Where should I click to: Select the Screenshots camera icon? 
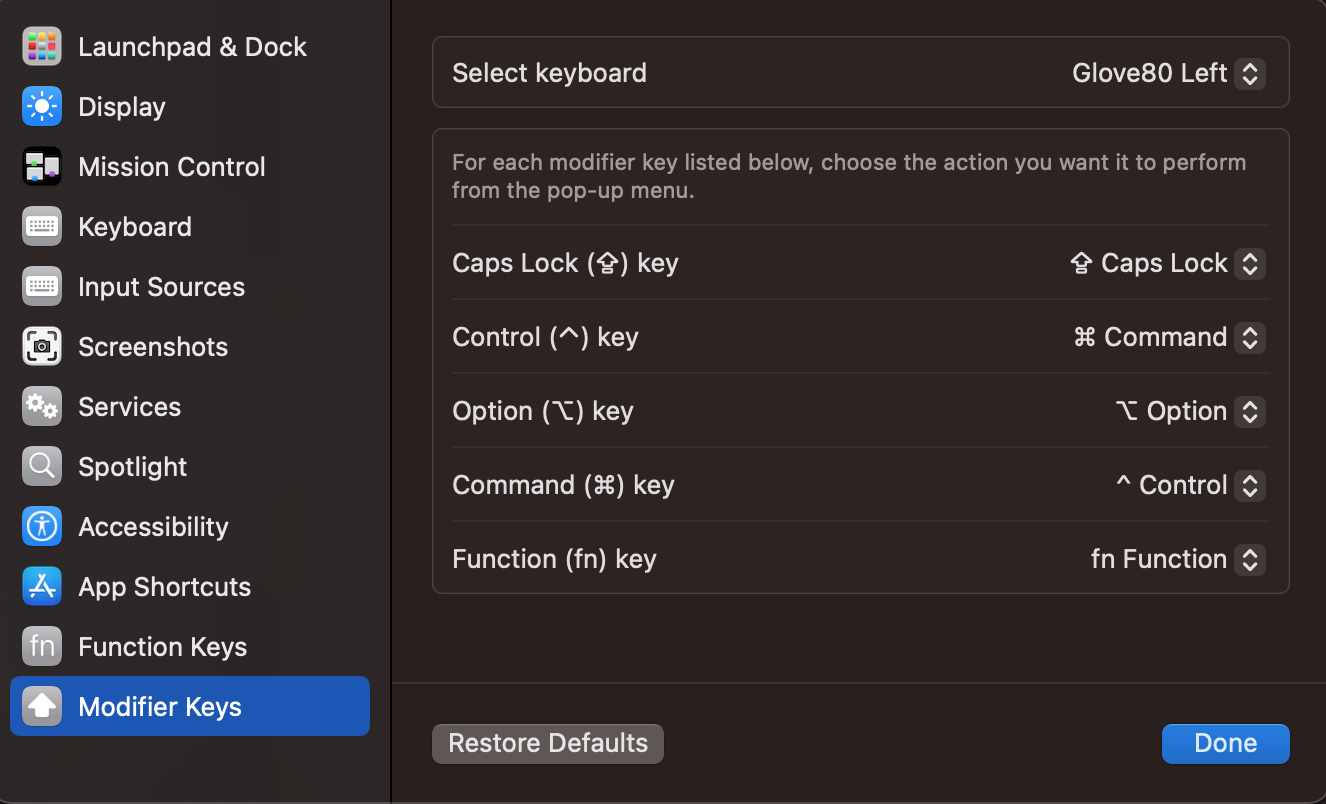coord(42,347)
